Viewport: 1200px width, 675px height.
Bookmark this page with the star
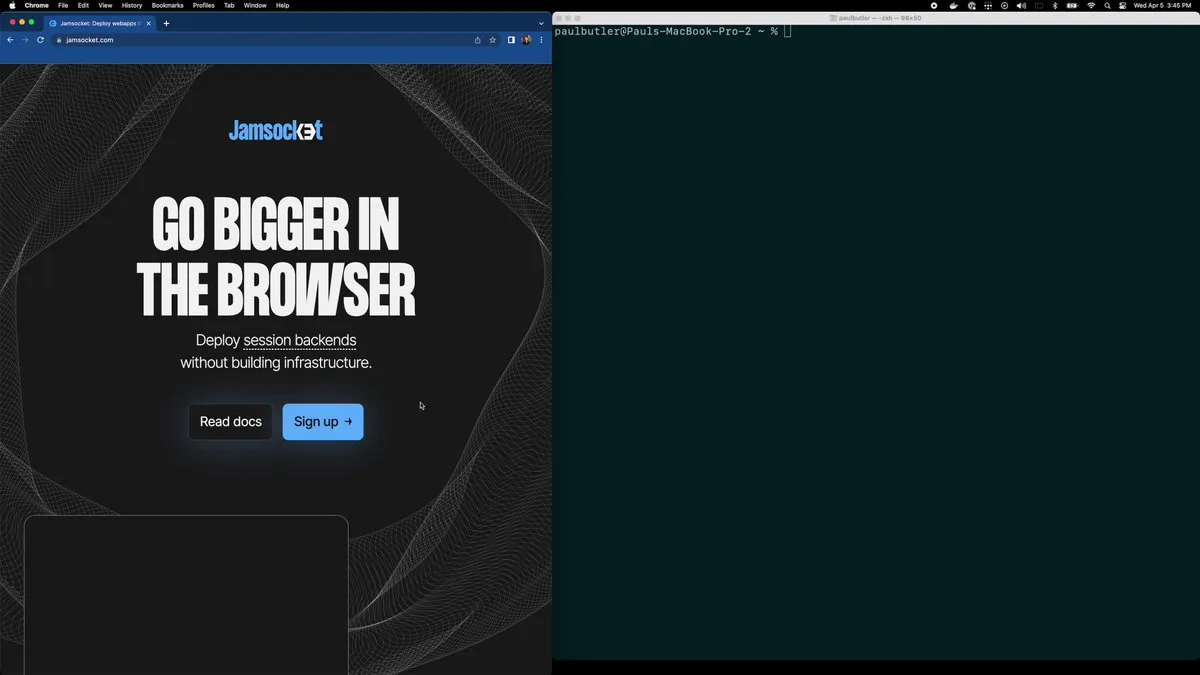493,40
